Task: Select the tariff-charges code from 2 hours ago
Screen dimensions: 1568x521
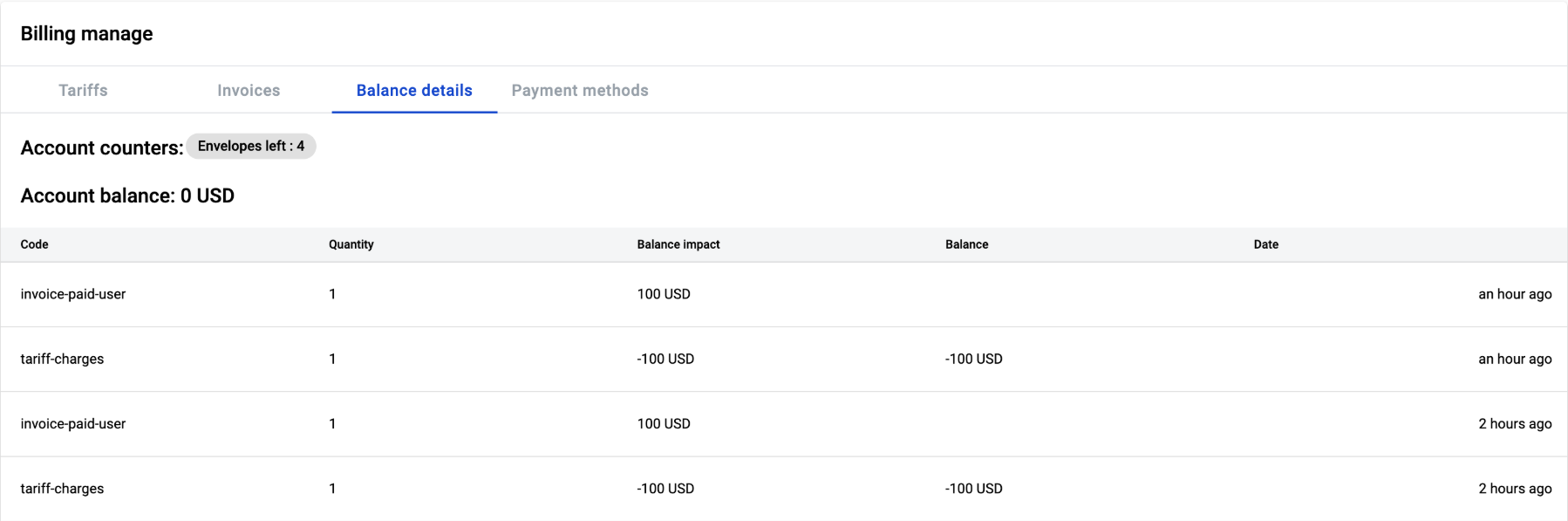Action: click(62, 489)
